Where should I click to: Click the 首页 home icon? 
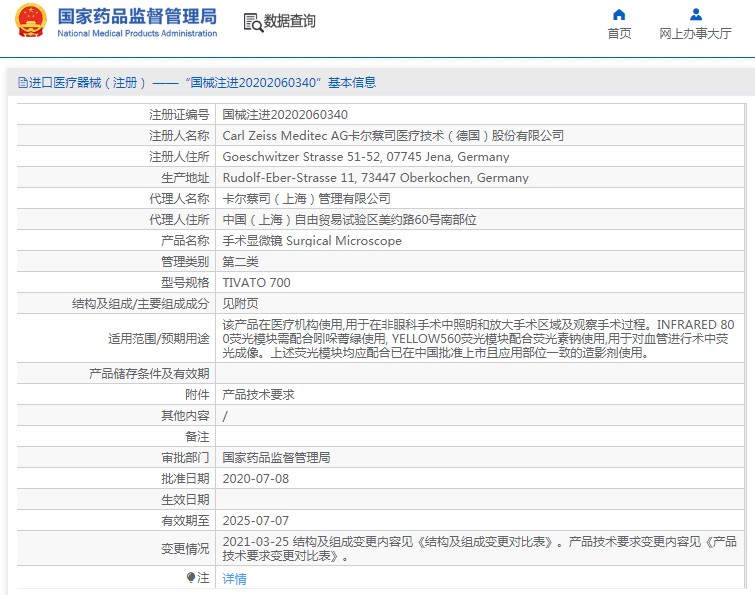619,15
